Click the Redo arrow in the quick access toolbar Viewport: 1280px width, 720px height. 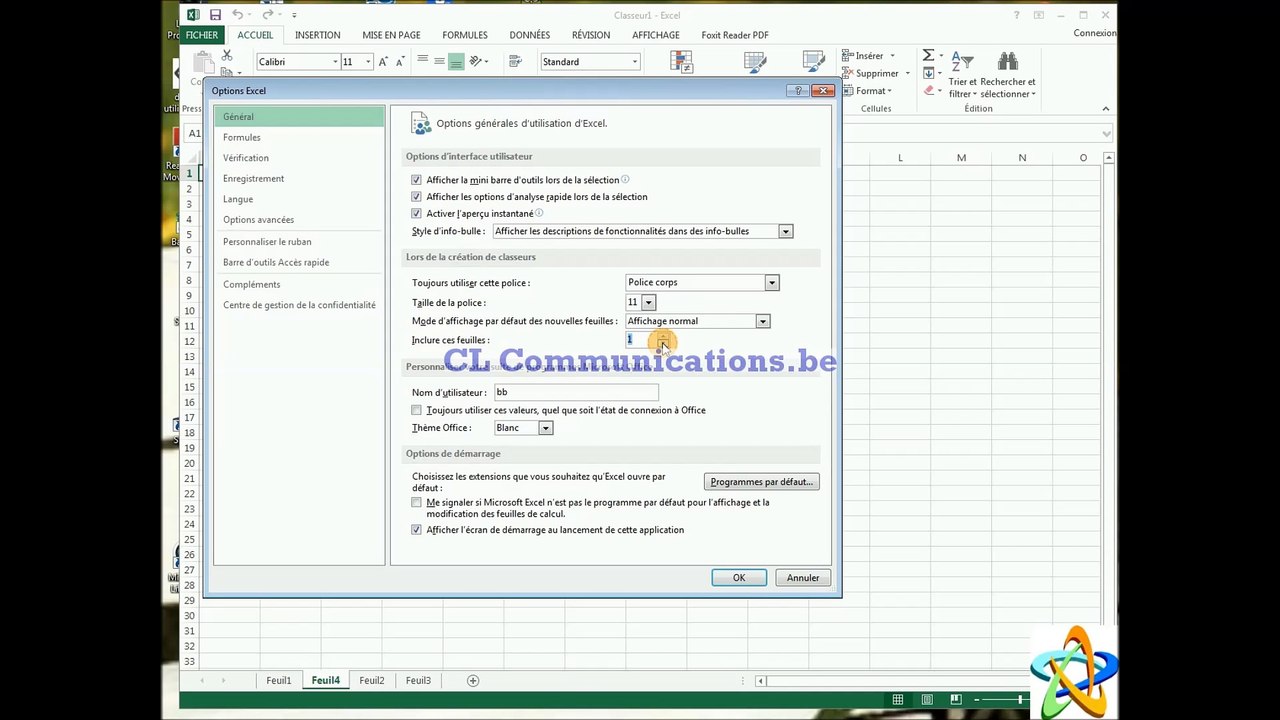click(x=267, y=15)
